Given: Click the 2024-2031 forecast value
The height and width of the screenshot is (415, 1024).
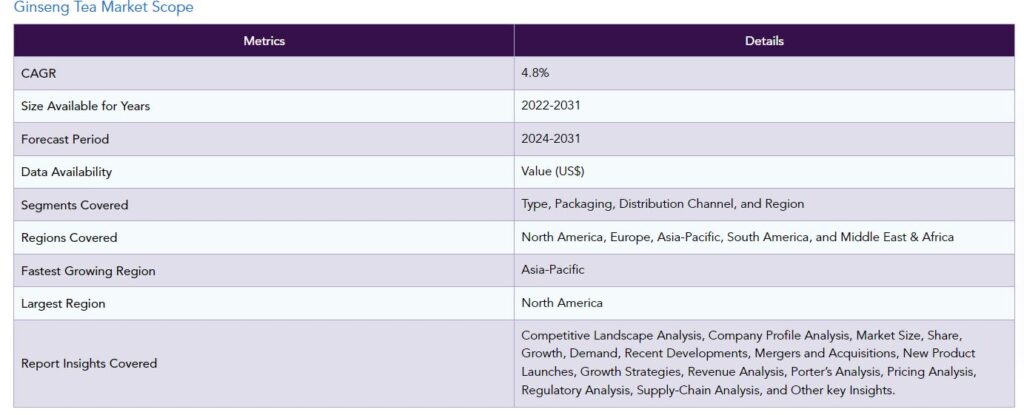Looking at the screenshot, I should (551, 139).
